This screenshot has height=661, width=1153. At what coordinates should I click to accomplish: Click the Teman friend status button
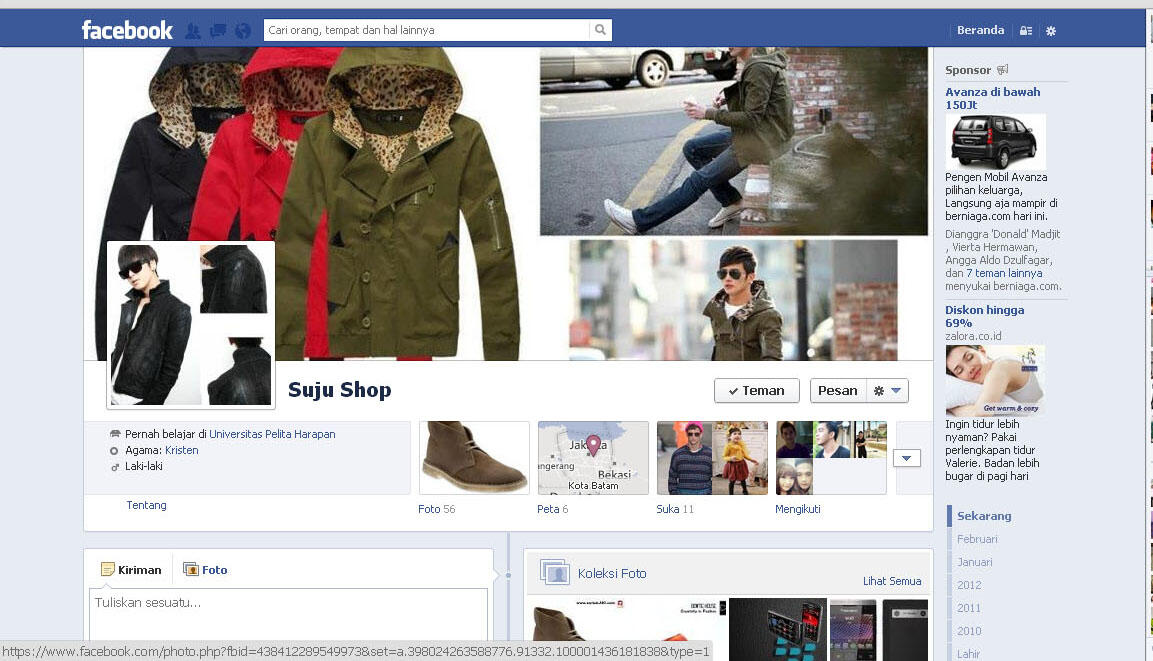click(757, 390)
